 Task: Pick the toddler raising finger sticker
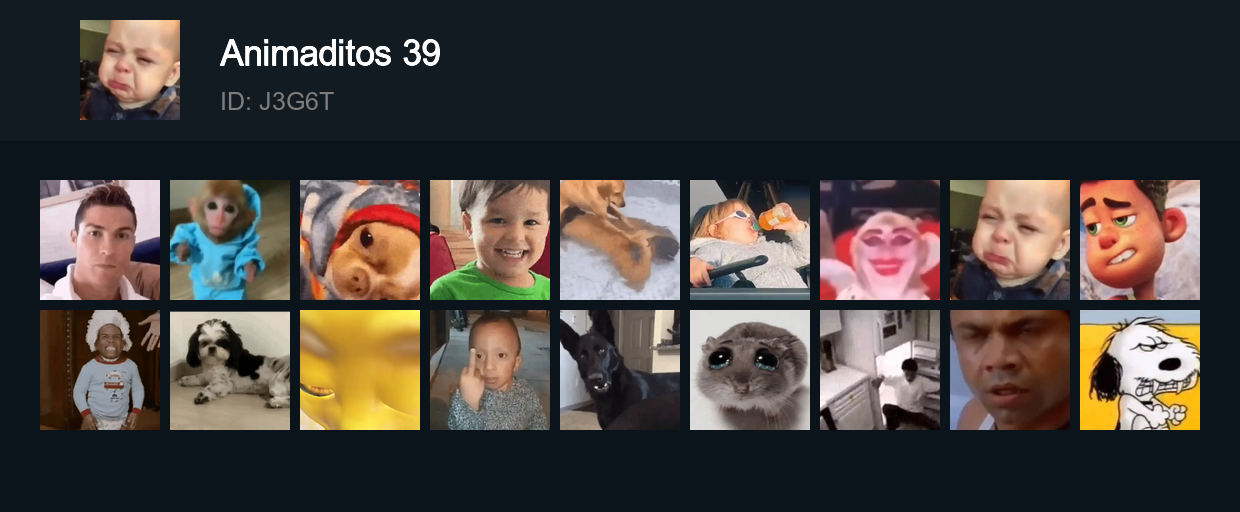click(x=490, y=370)
